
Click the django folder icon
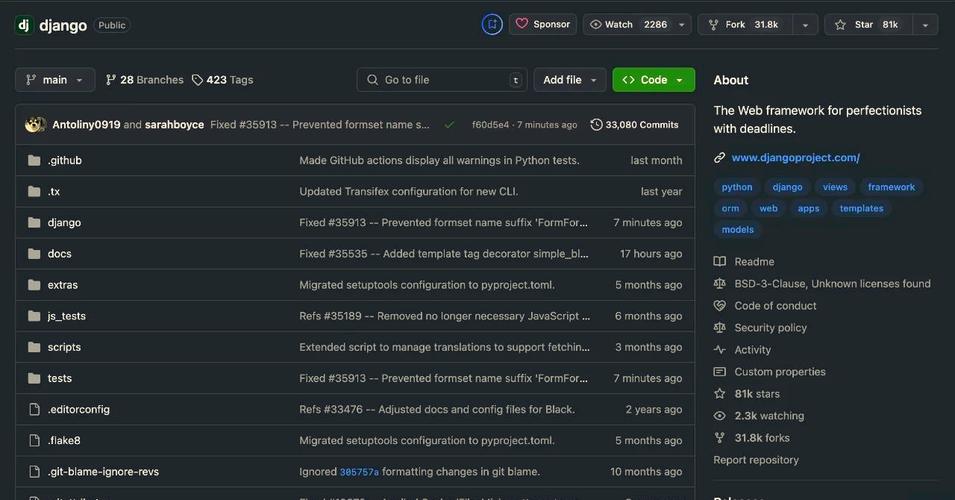[x=35, y=222]
